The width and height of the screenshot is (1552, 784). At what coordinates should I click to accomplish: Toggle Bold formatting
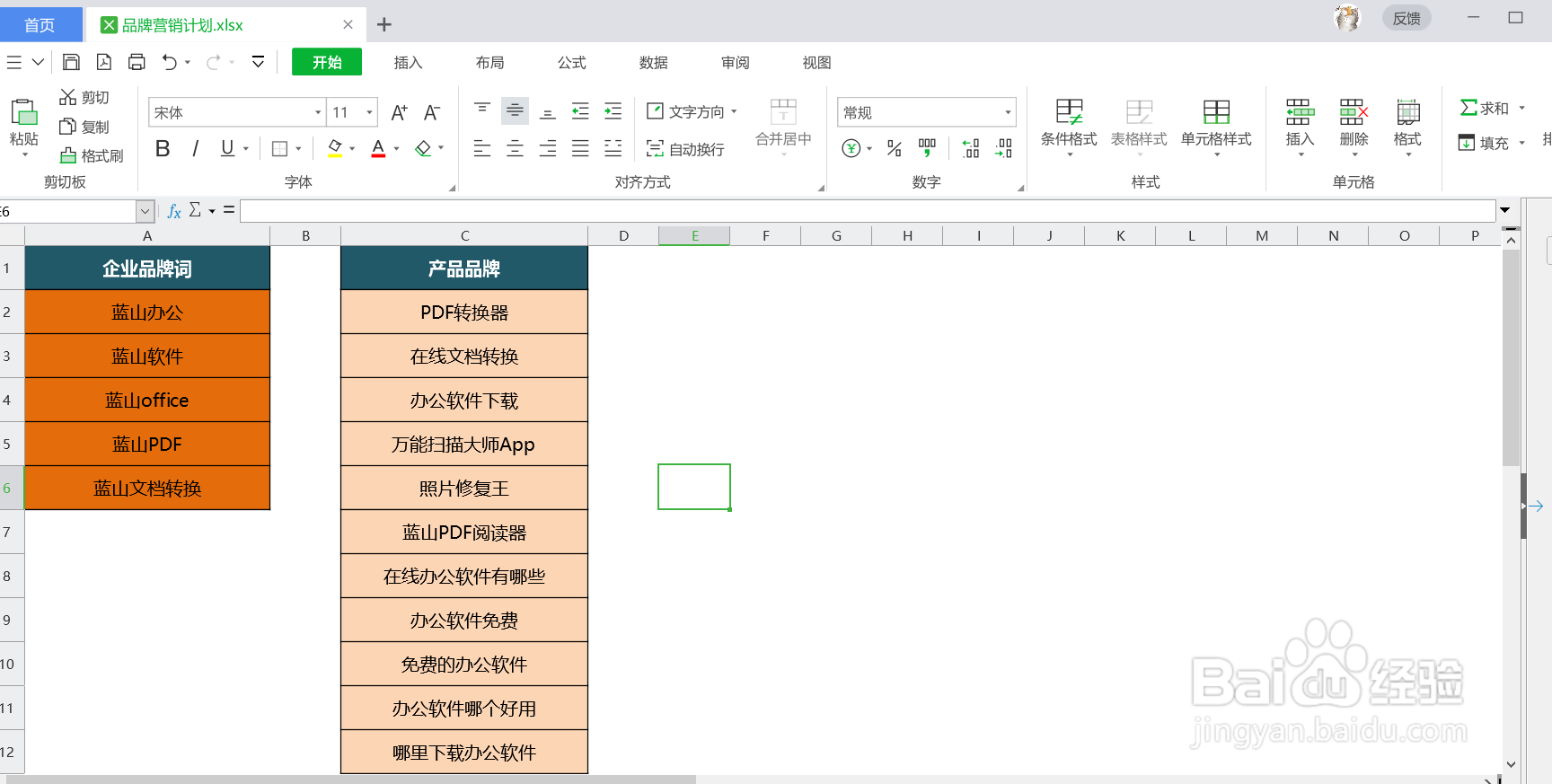[x=163, y=148]
